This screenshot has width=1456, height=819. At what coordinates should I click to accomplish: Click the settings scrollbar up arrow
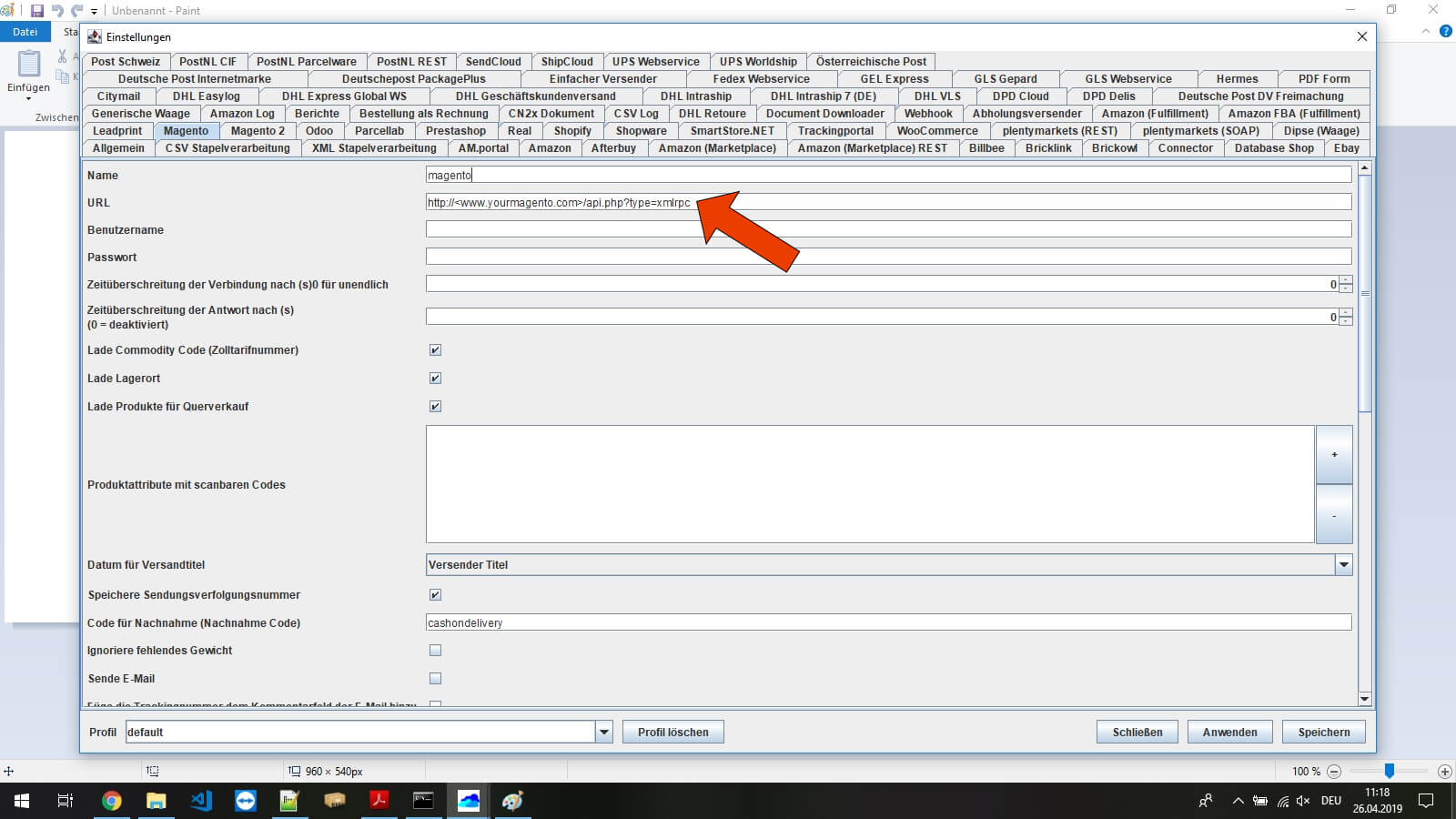tap(1364, 168)
